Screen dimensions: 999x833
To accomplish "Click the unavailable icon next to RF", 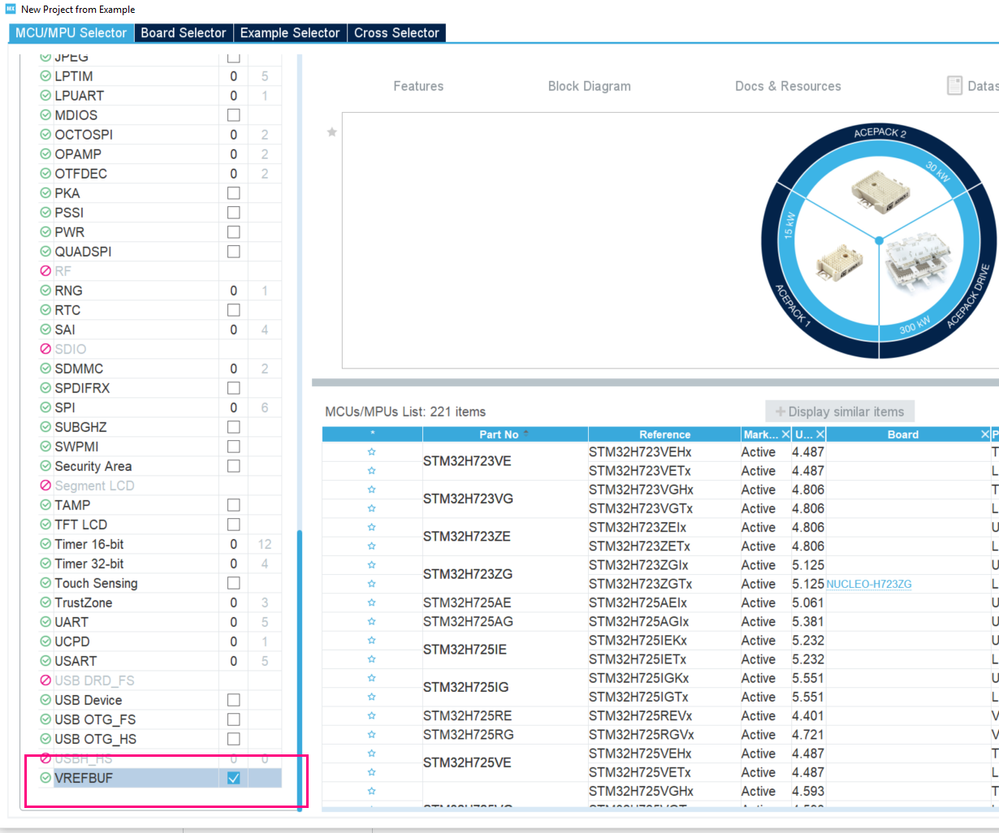I will point(45,271).
